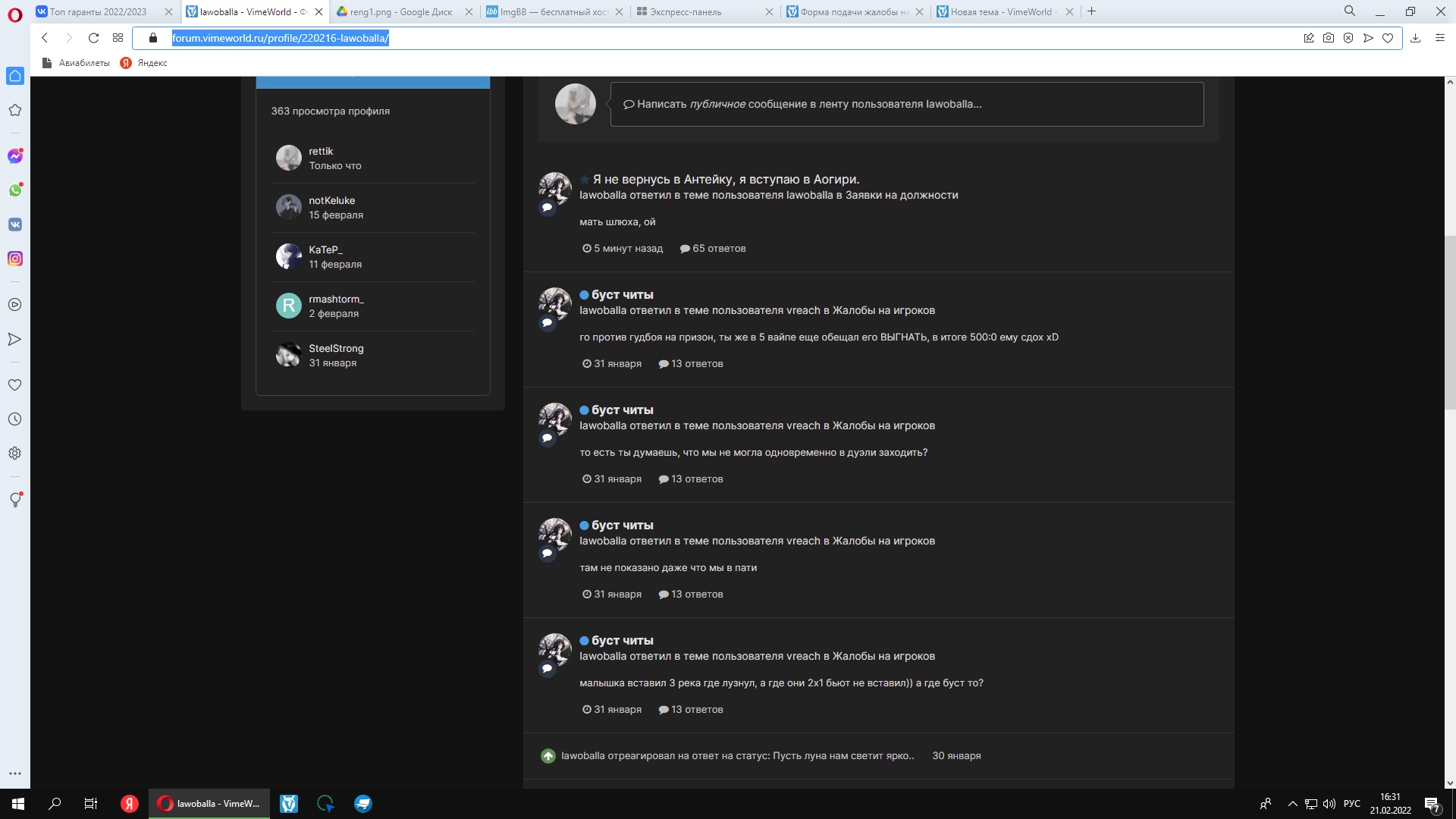Open the буст читы topic from 31 января

coord(622,295)
